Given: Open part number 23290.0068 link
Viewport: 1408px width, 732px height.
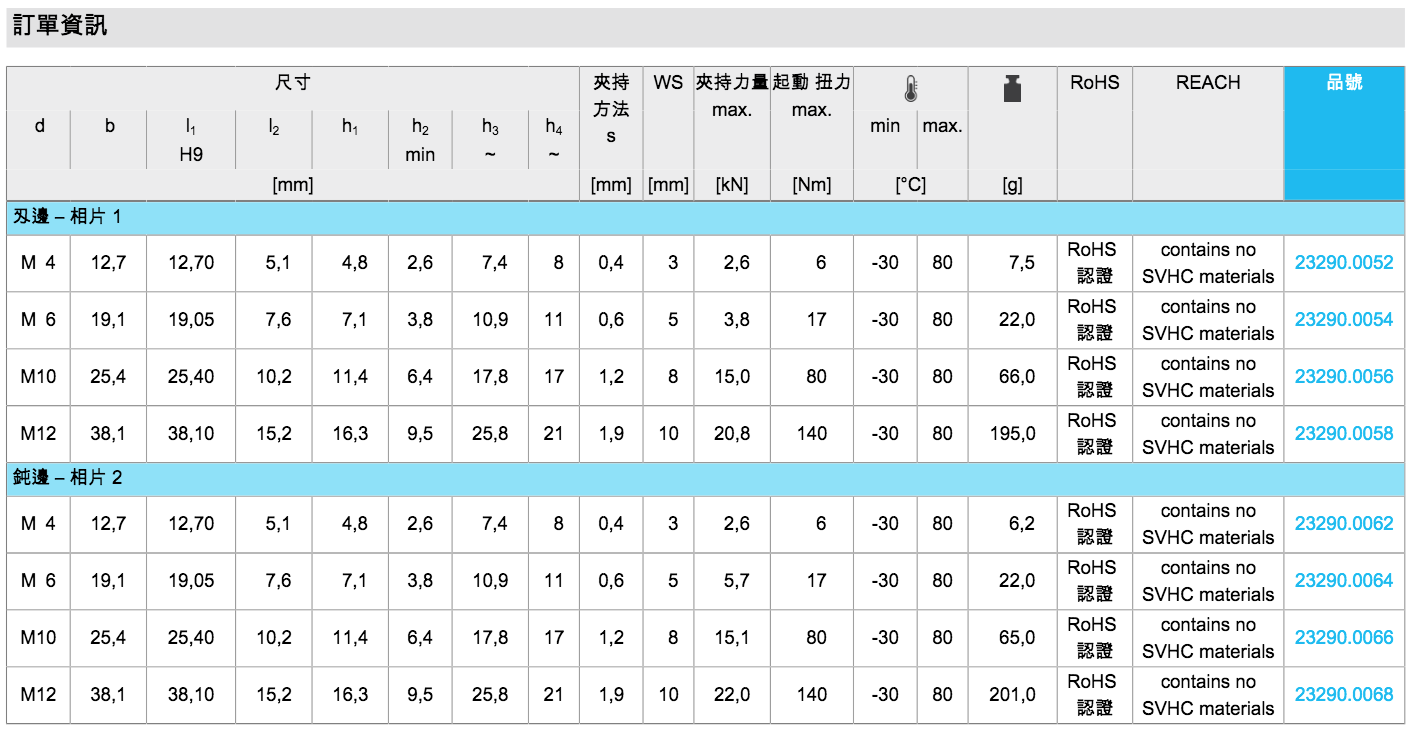Looking at the screenshot, I should pyautogui.click(x=1343, y=695).
